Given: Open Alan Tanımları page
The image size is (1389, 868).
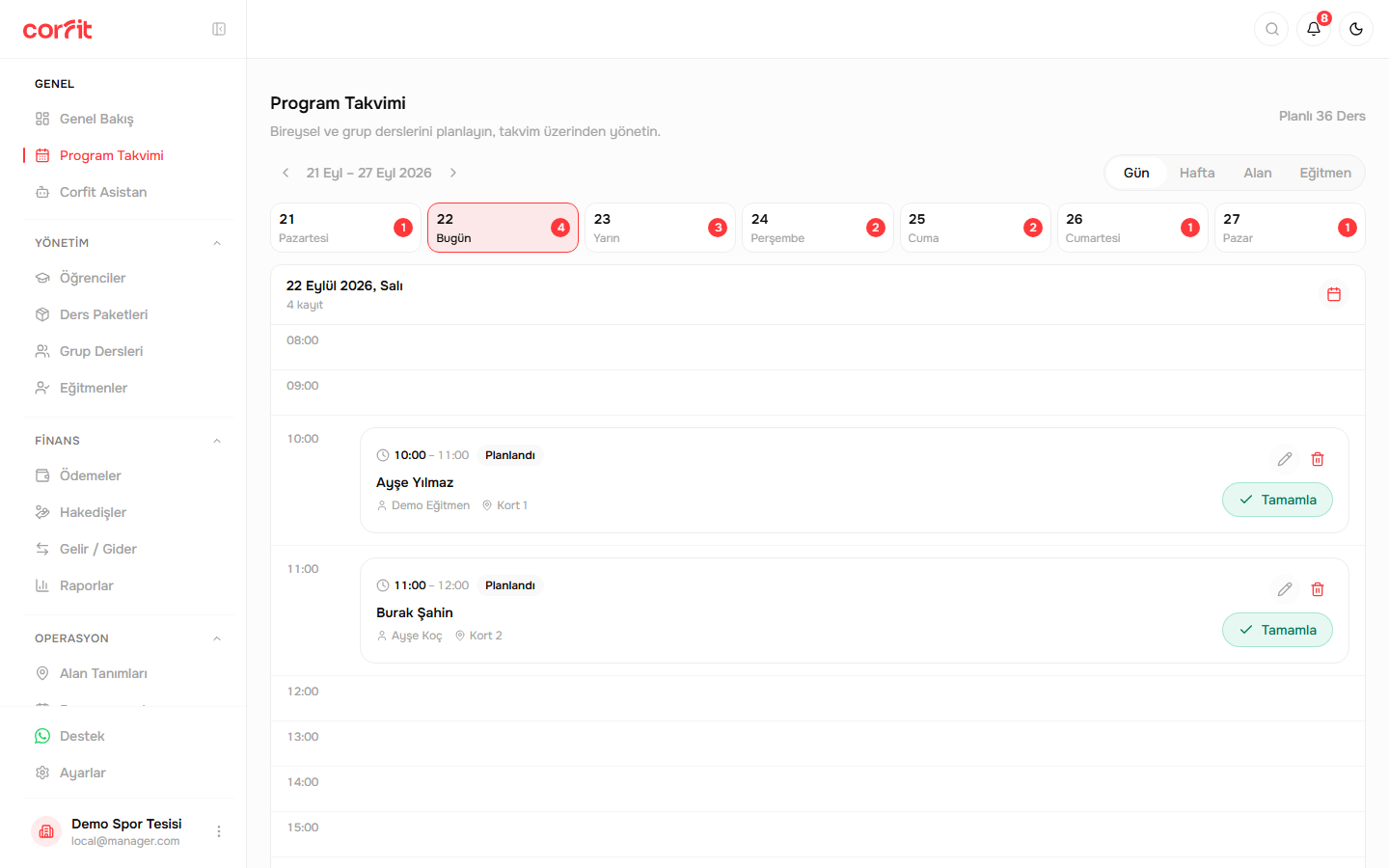Looking at the screenshot, I should [x=127, y=673].
